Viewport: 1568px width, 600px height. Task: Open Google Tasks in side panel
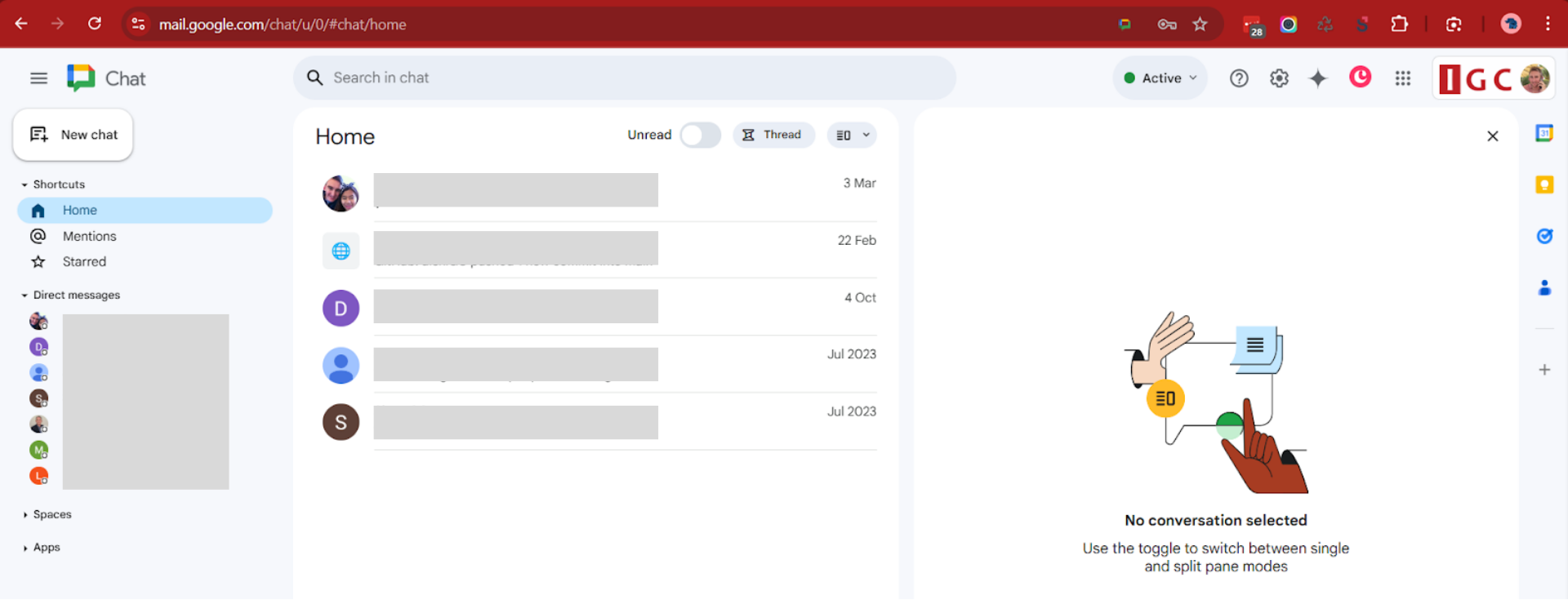1543,237
